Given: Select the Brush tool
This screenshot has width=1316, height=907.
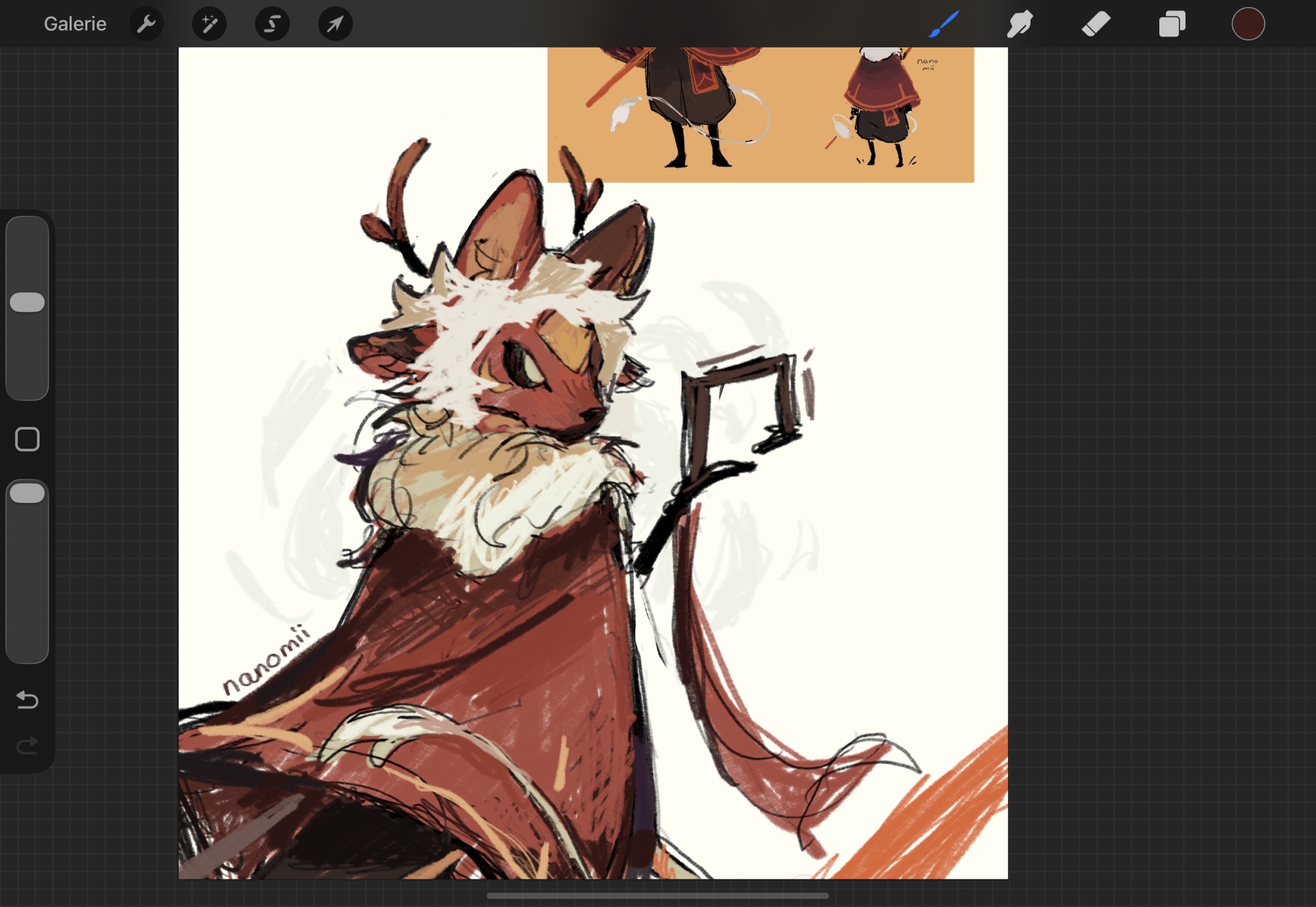Looking at the screenshot, I should point(944,24).
